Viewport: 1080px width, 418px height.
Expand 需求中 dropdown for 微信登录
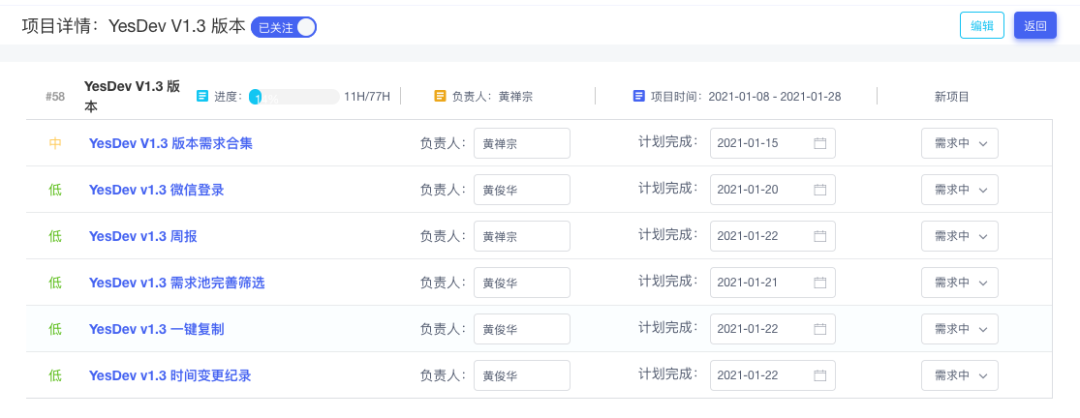point(959,189)
